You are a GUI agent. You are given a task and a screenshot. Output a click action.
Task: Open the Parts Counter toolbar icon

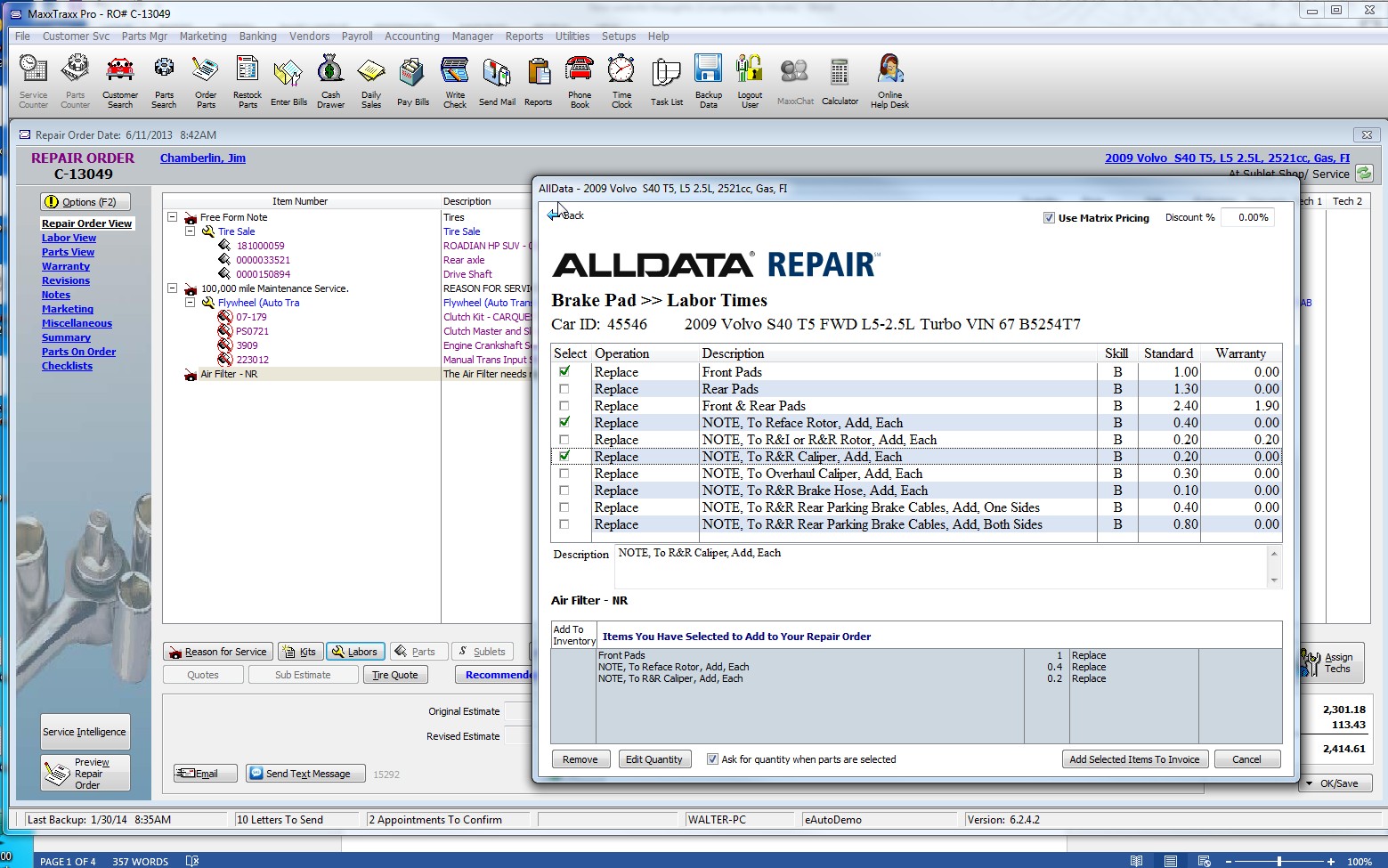75,81
